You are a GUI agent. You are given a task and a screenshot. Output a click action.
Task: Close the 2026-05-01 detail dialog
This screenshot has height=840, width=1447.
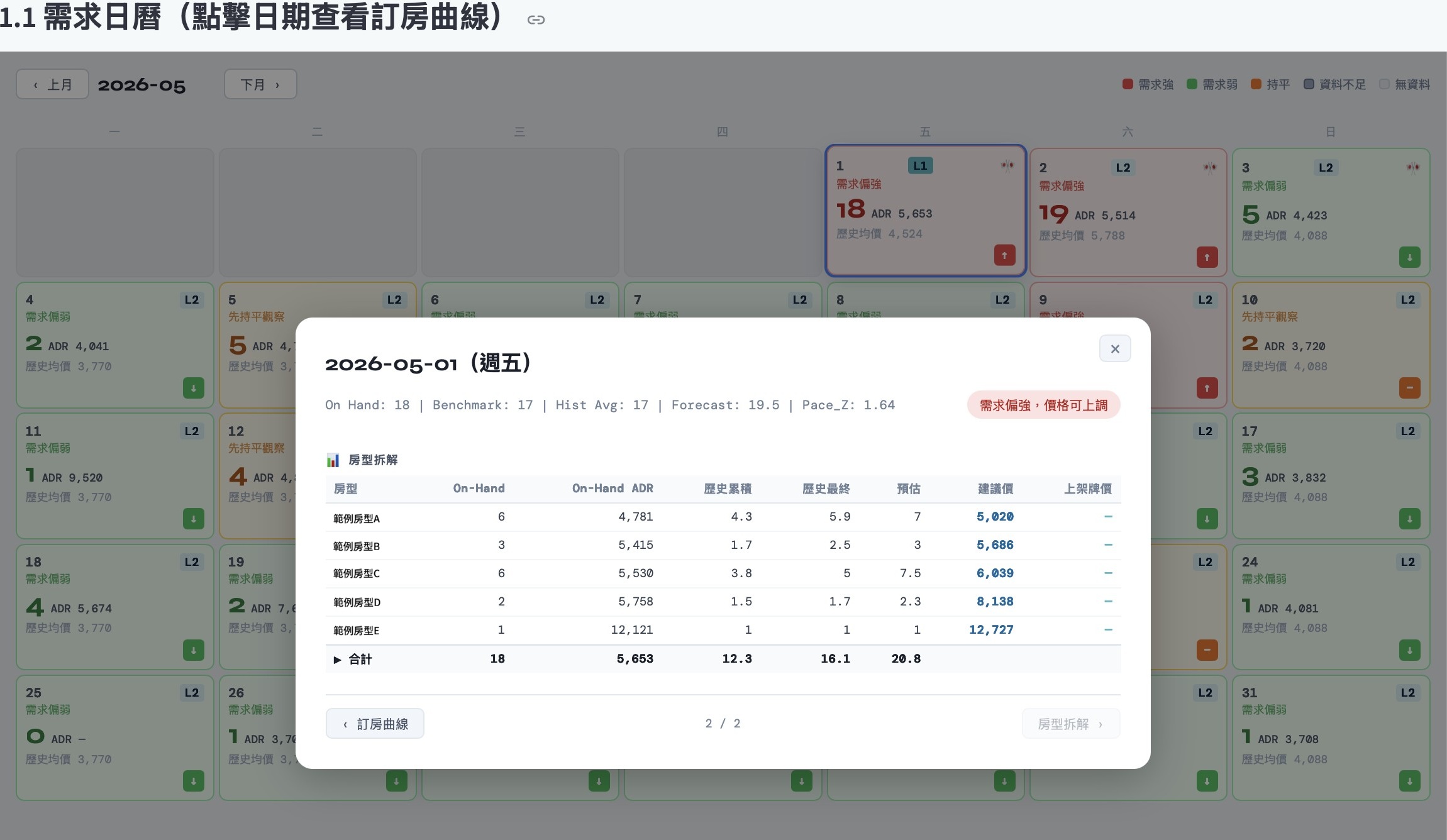pyautogui.click(x=1115, y=348)
